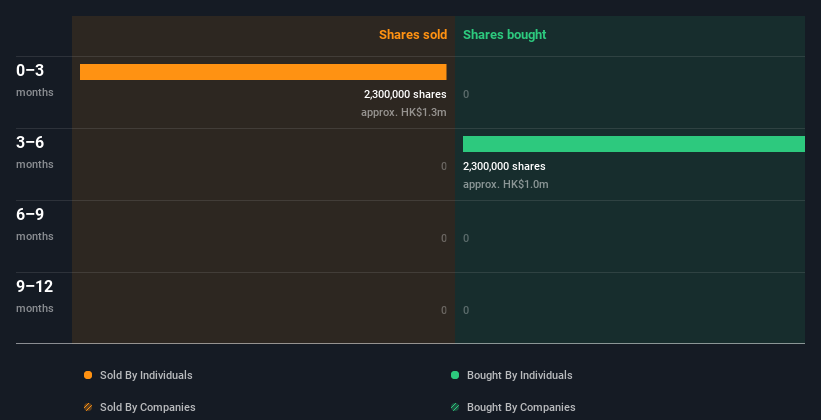821x420 pixels.
Task: Click the green 3–6 months shares bought bar
Action: 634,144
